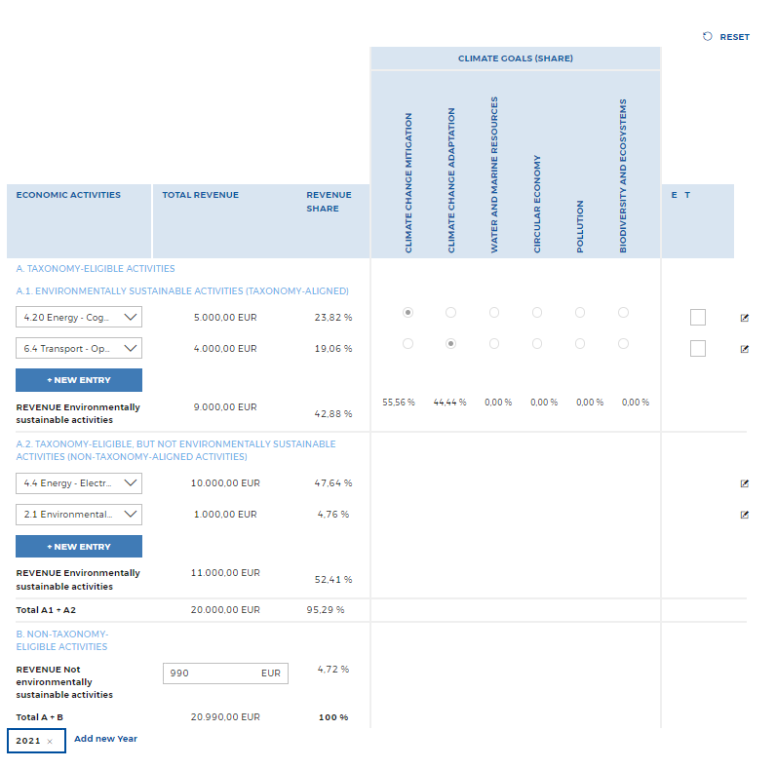Click the 990 EUR revenue input field
776x769 pixels.
(x=226, y=673)
